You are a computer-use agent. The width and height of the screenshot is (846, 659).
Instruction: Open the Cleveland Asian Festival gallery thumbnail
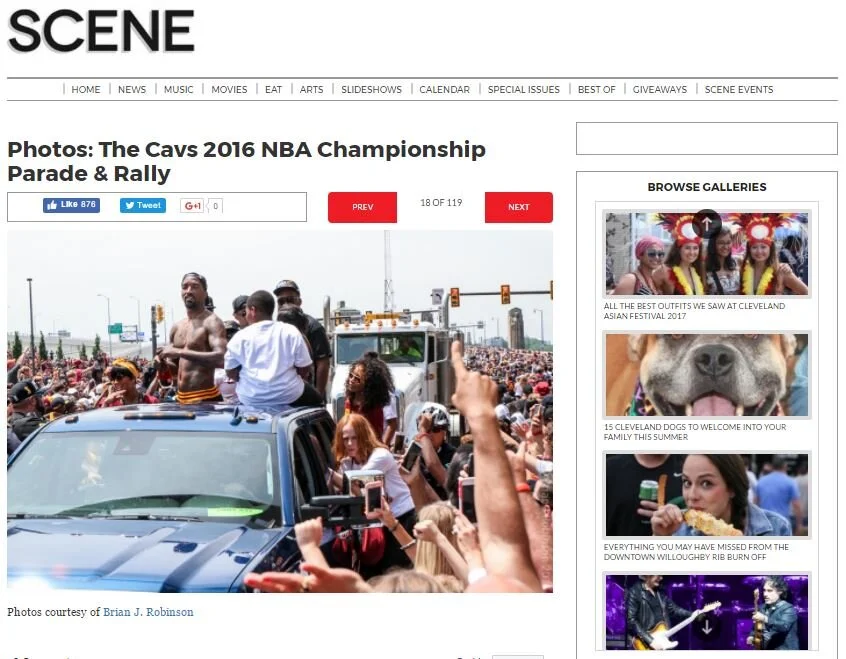click(x=707, y=254)
